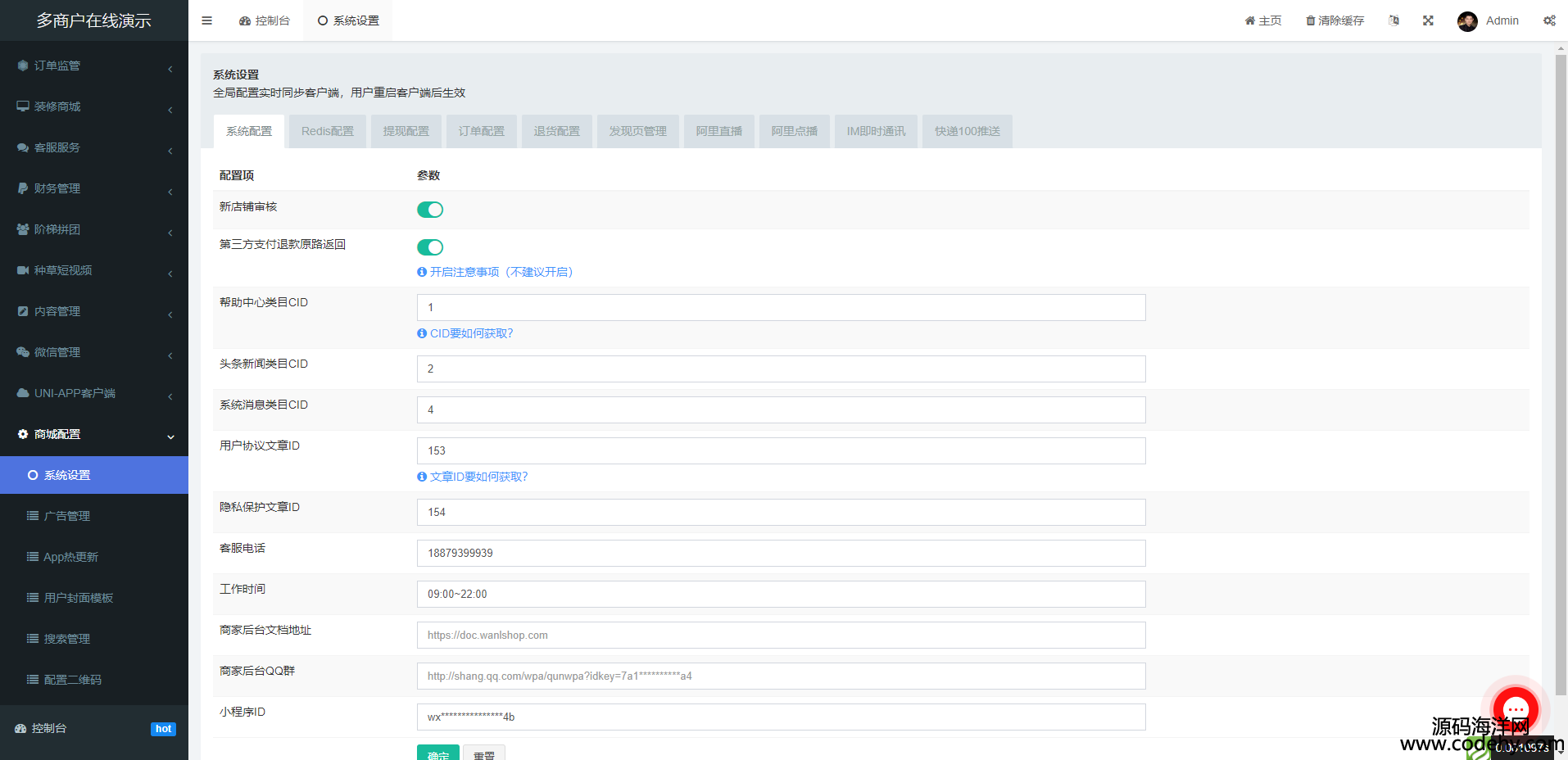Select the 控制台 top navigation tab
The image size is (1568, 760).
coord(265,20)
